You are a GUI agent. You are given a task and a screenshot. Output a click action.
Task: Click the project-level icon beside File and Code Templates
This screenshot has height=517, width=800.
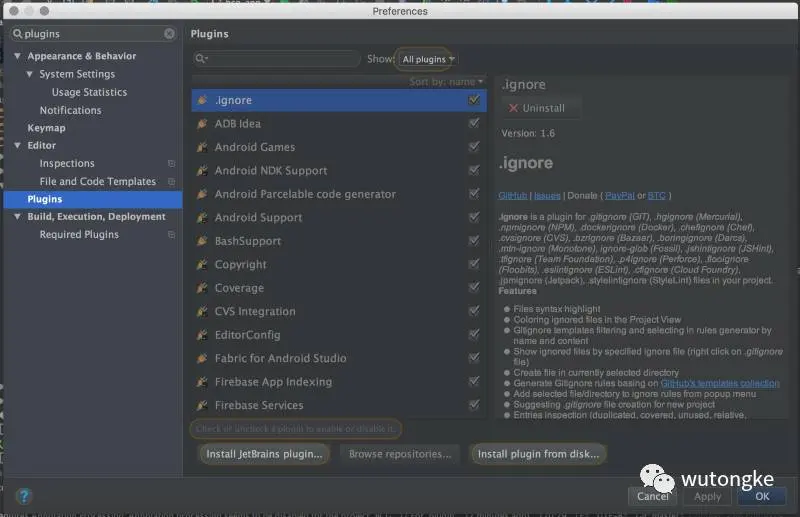tap(171, 181)
